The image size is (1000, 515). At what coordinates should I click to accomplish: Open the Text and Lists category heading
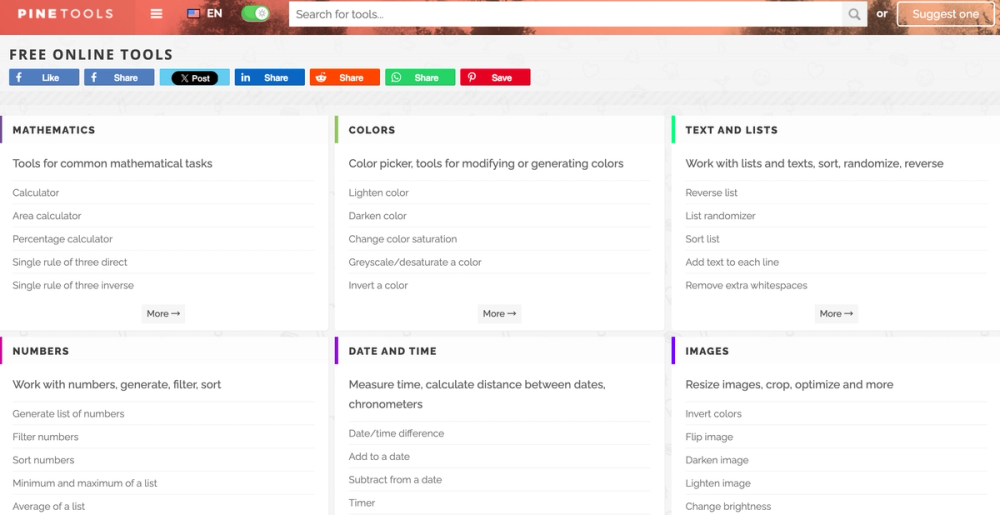coord(732,130)
